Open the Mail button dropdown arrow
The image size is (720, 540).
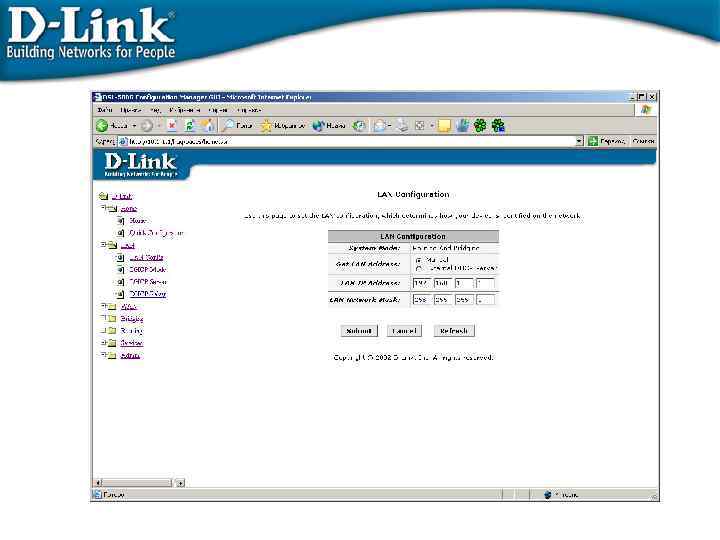click(389, 125)
